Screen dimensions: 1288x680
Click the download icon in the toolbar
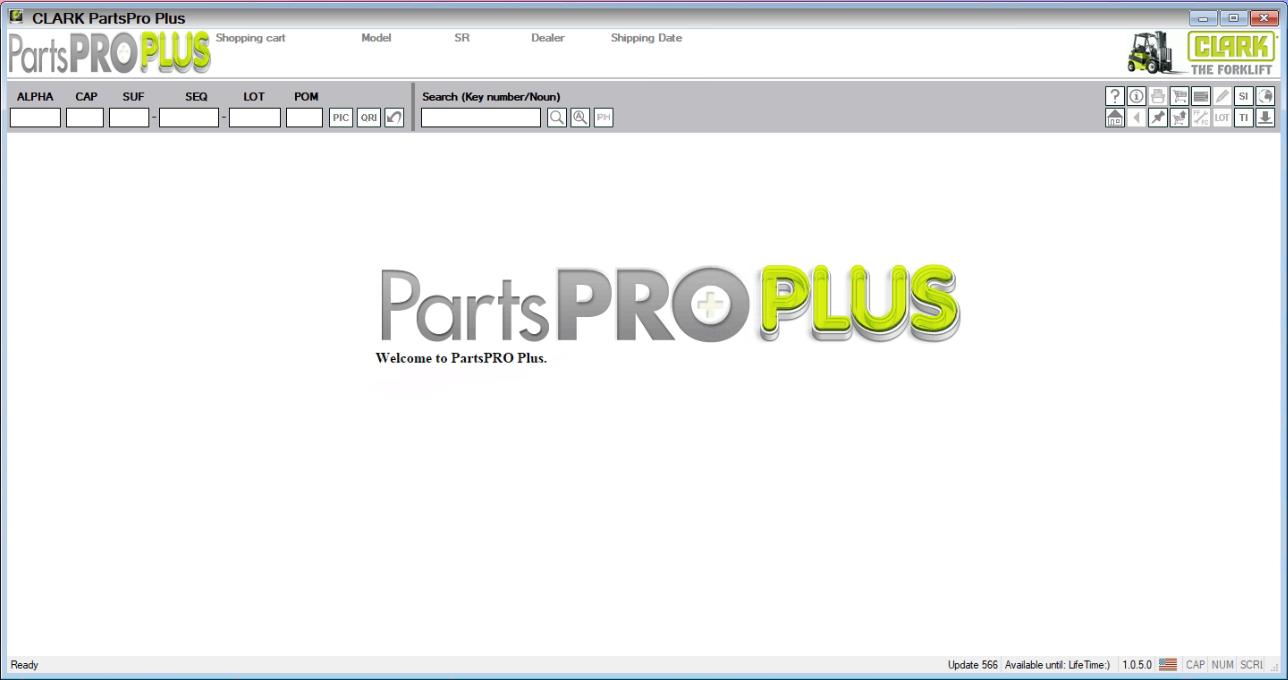(x=1265, y=118)
